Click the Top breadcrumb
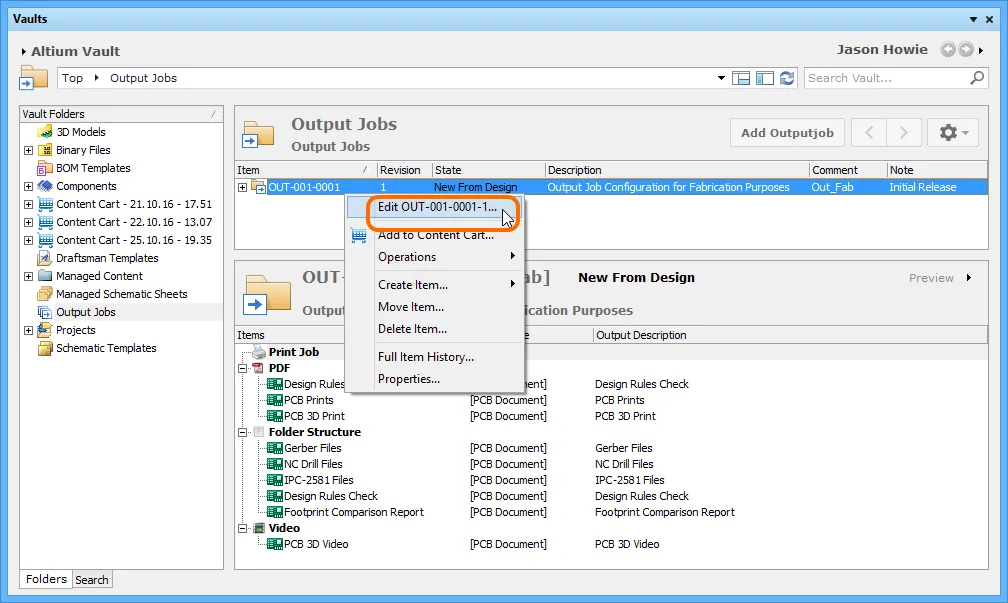1008x603 pixels. [x=72, y=78]
